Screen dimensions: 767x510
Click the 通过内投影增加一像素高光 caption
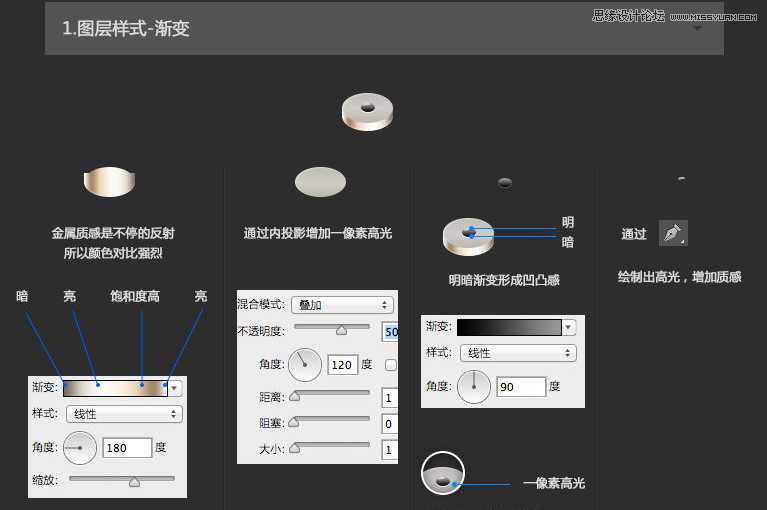(318, 233)
